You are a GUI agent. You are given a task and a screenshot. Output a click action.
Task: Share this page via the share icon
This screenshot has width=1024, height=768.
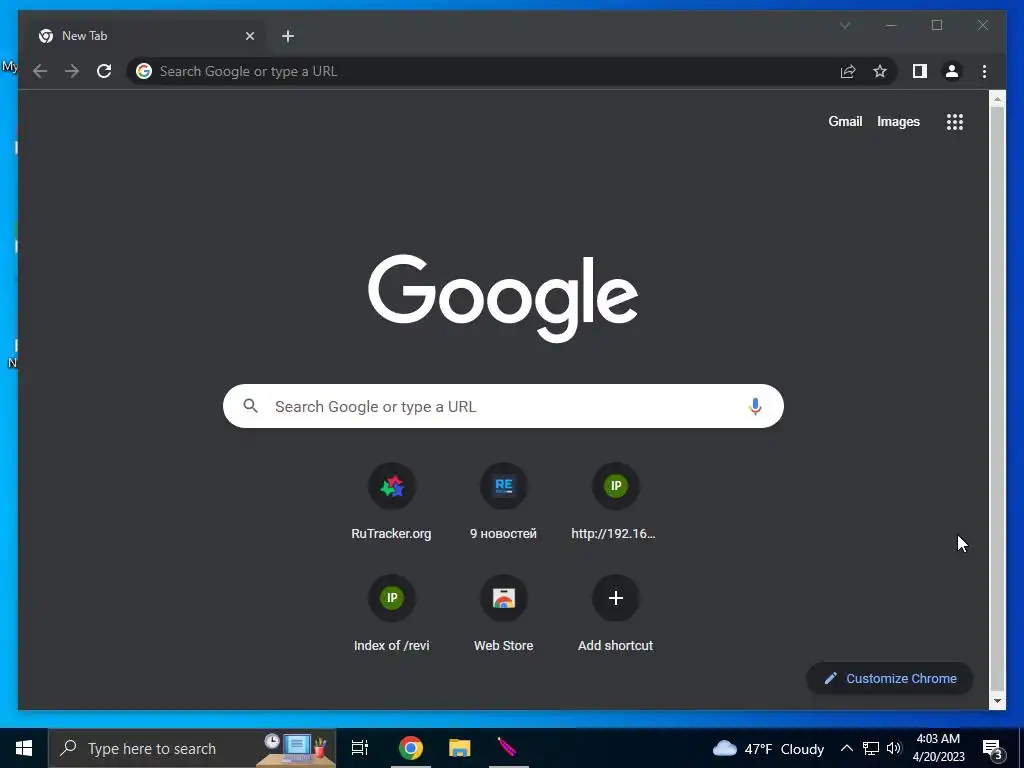pos(848,71)
